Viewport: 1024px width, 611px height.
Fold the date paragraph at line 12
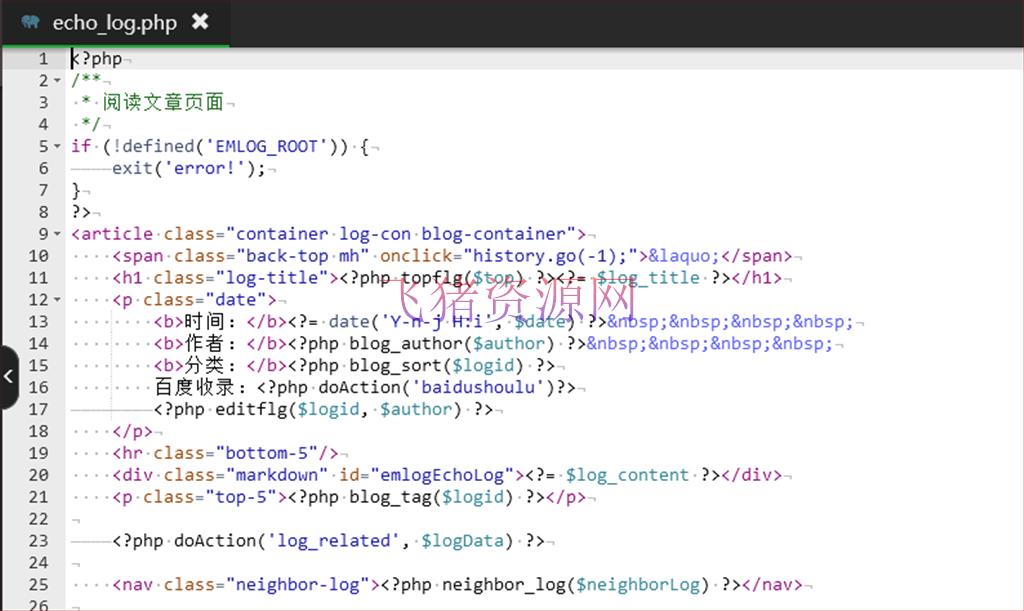(x=56, y=300)
